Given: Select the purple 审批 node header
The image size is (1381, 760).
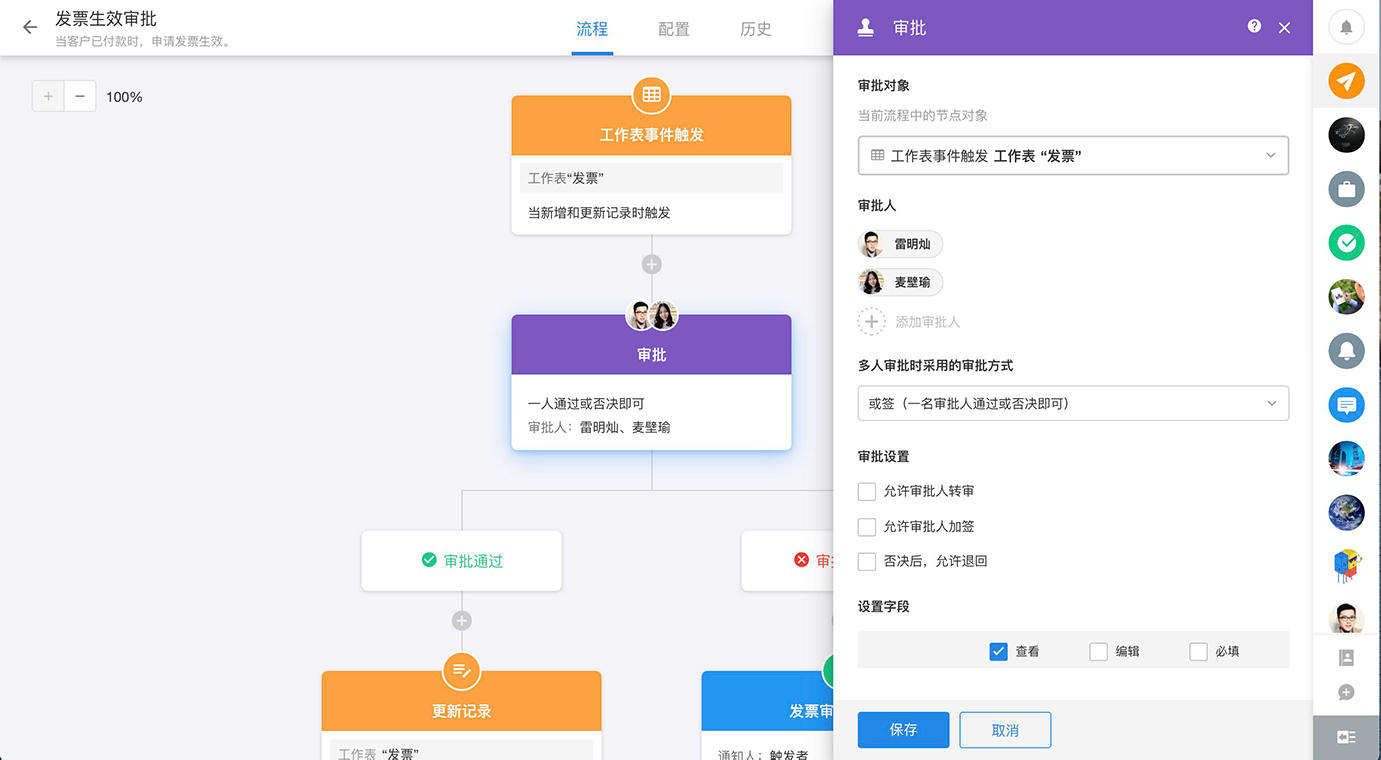Looking at the screenshot, I should [x=651, y=345].
